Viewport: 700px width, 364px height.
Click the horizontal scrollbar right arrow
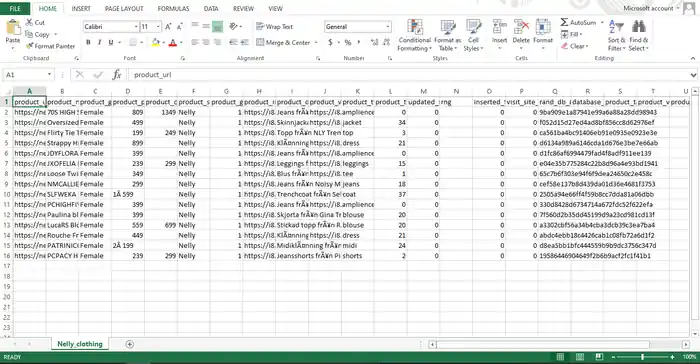[x=686, y=344]
